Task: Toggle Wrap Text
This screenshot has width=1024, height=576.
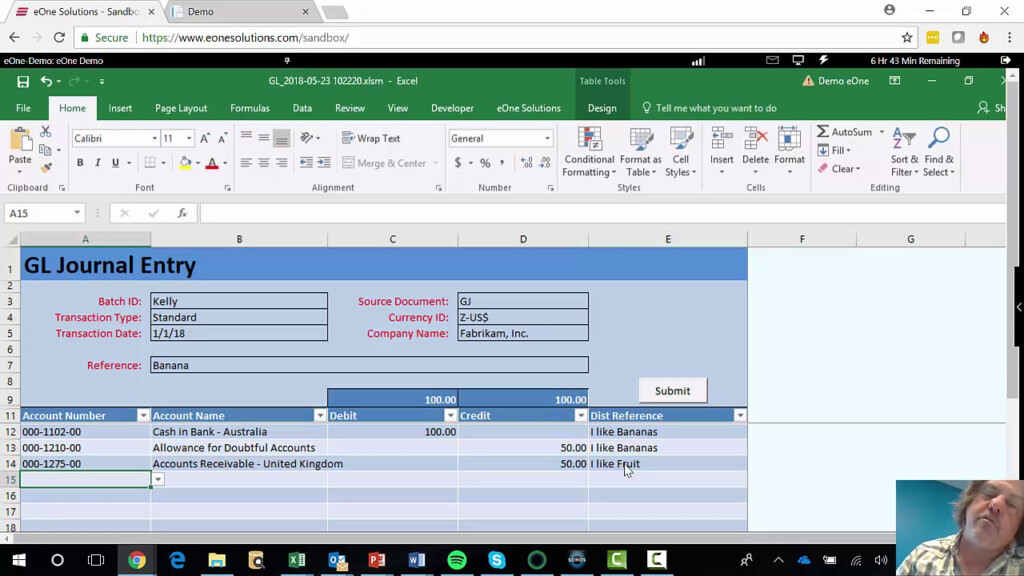Action: click(370, 138)
